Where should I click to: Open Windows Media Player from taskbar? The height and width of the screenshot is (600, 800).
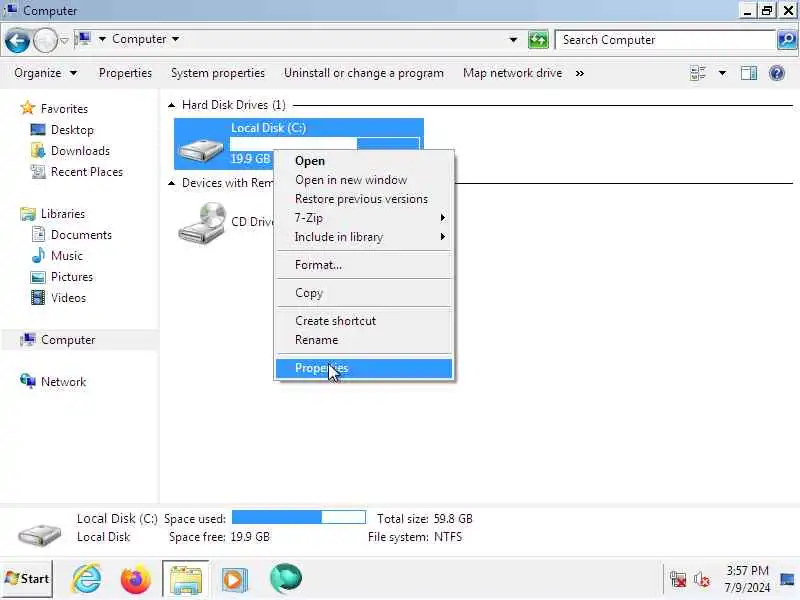tap(235, 580)
